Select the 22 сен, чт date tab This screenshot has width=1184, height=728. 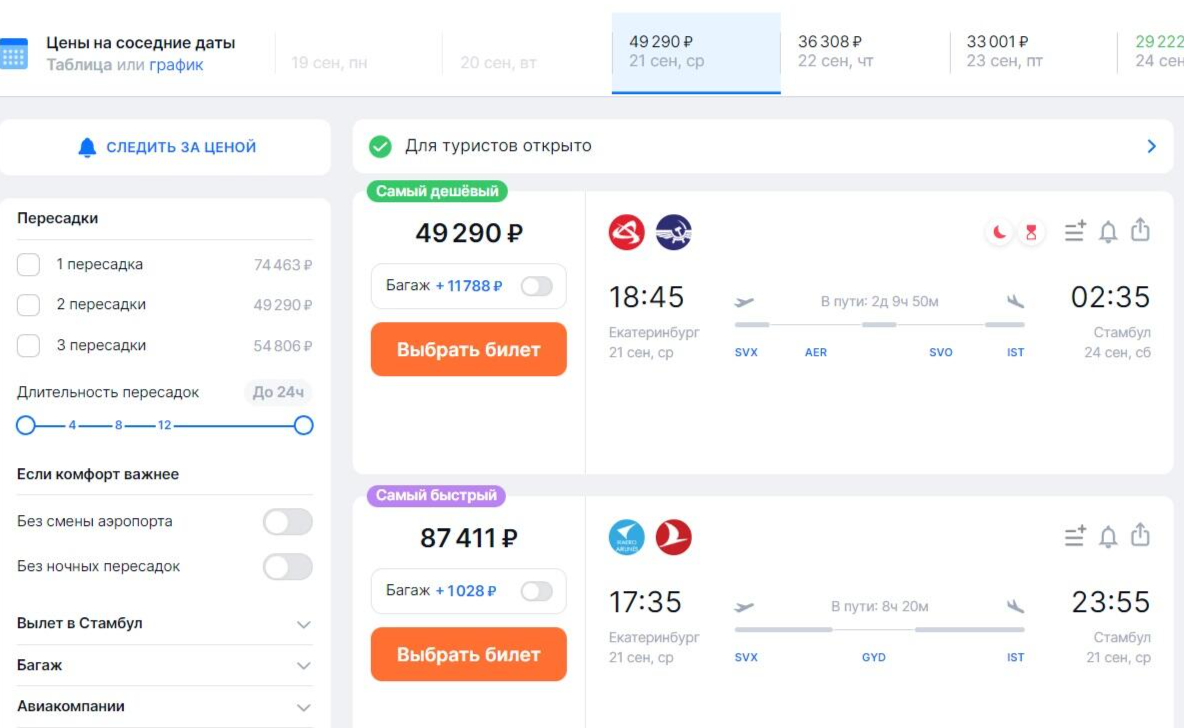pyautogui.click(x=864, y=52)
